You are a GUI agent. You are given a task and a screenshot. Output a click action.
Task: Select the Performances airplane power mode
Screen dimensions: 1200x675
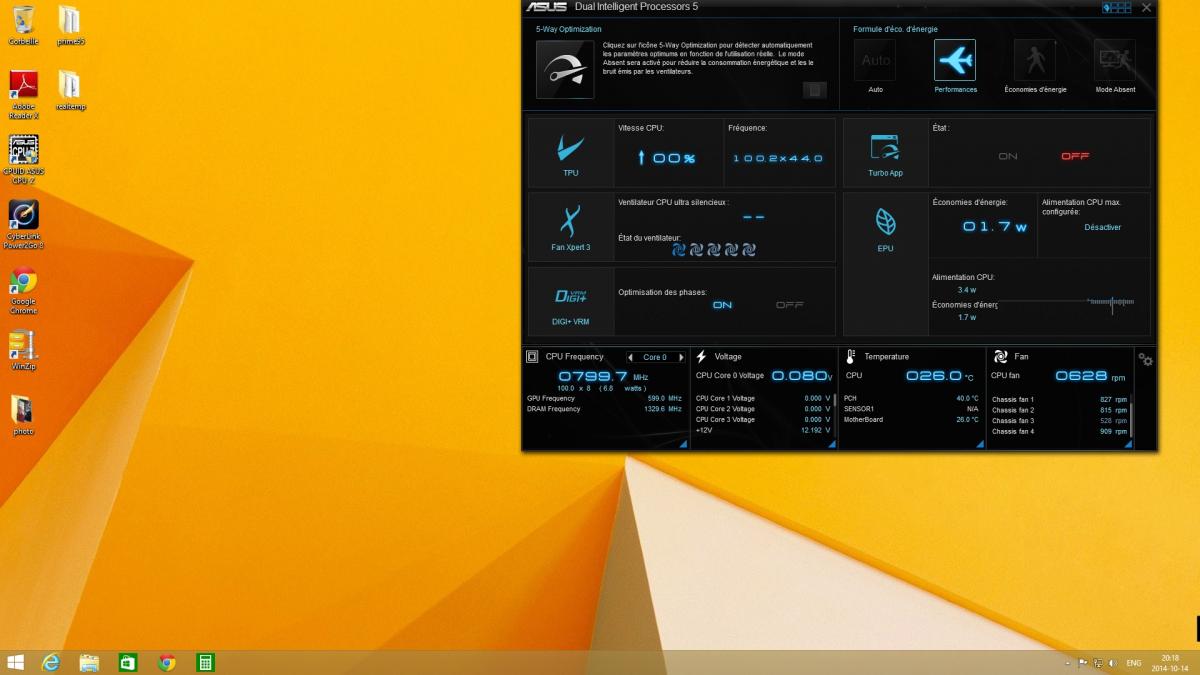[x=955, y=60]
